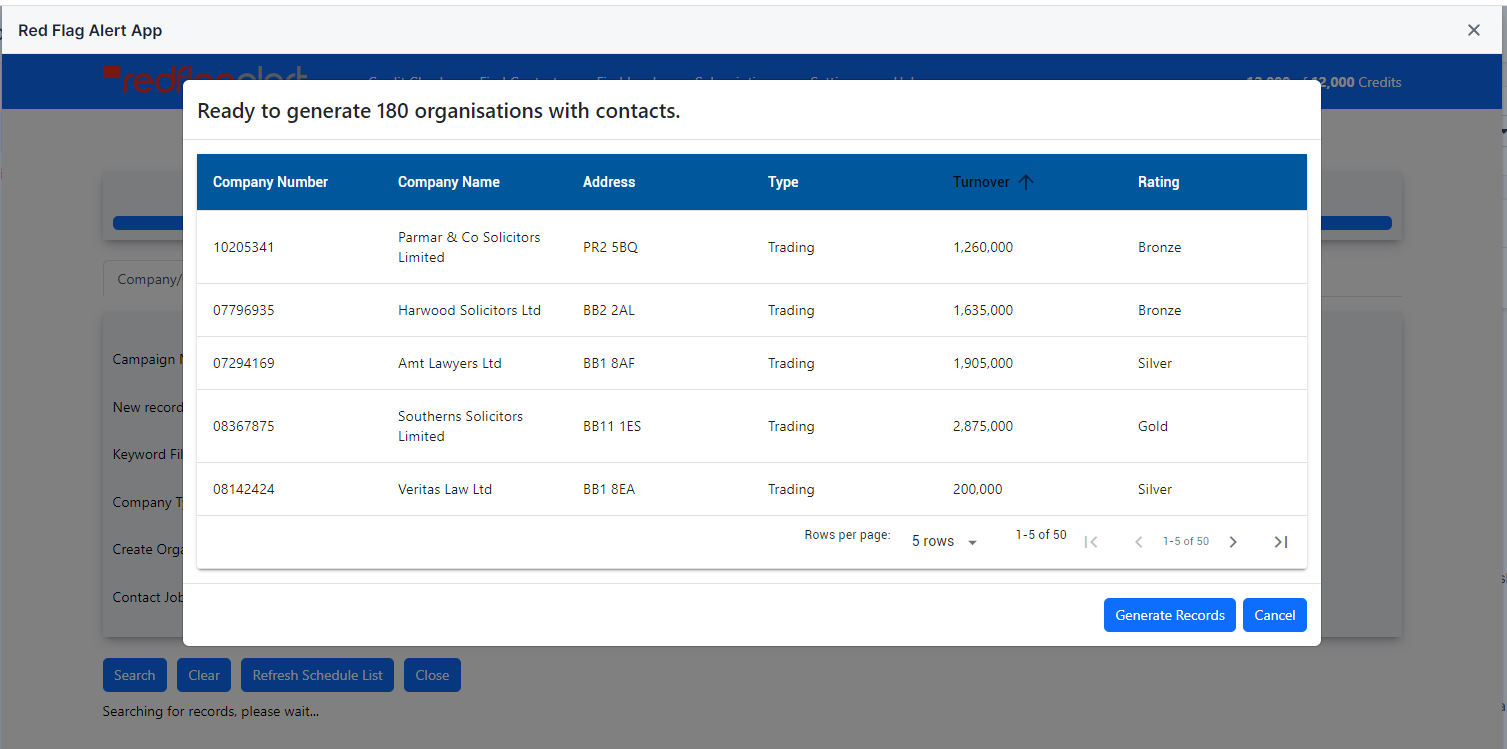Select the BB11 1ES address cell

coord(612,426)
